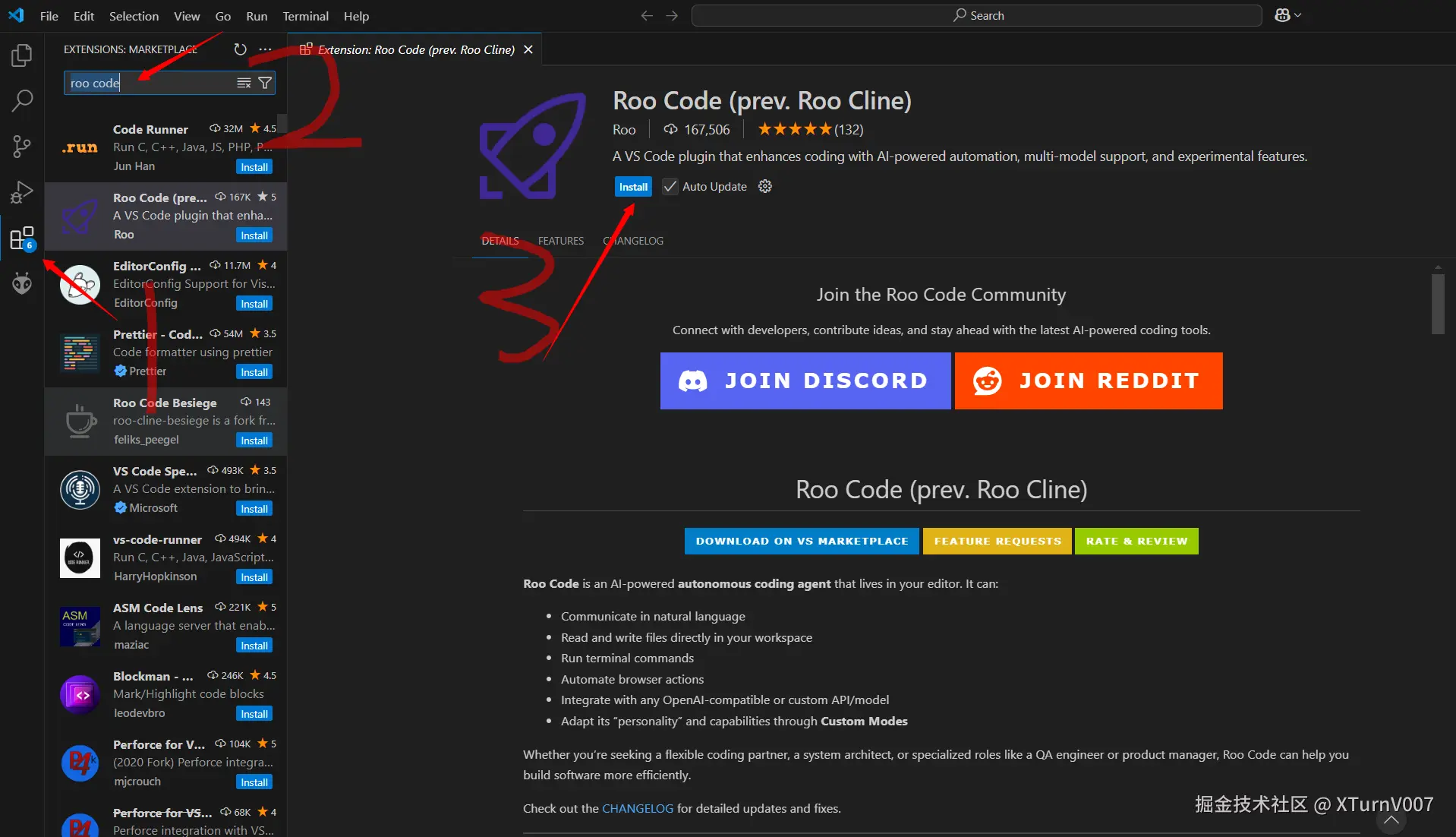Screen dimensions: 1456x837
Task: Click the Copilot icon in the title bar
Action: [1281, 14]
